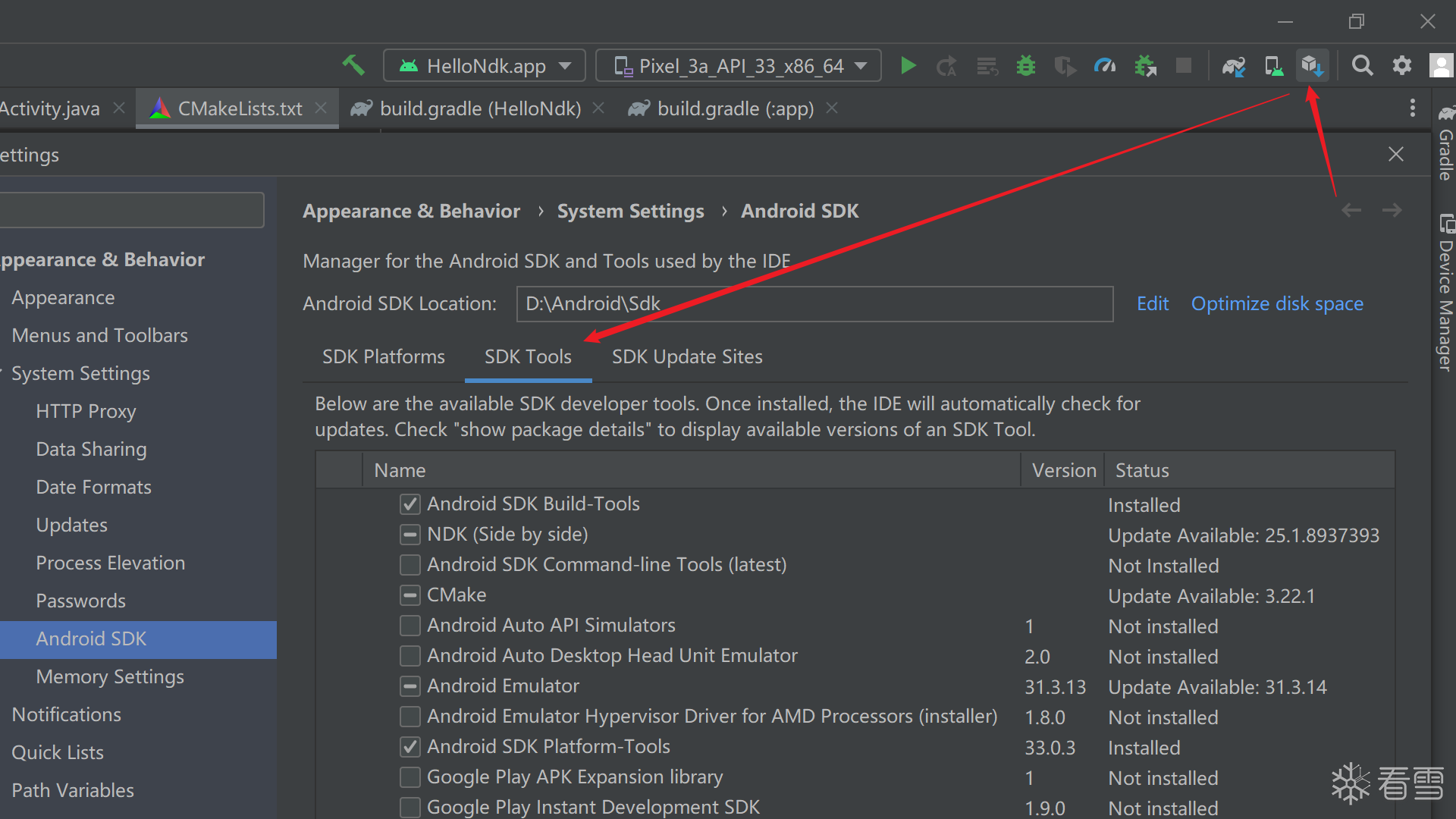Open Passwords settings page
Screen dimensions: 1456x819
click(80, 601)
